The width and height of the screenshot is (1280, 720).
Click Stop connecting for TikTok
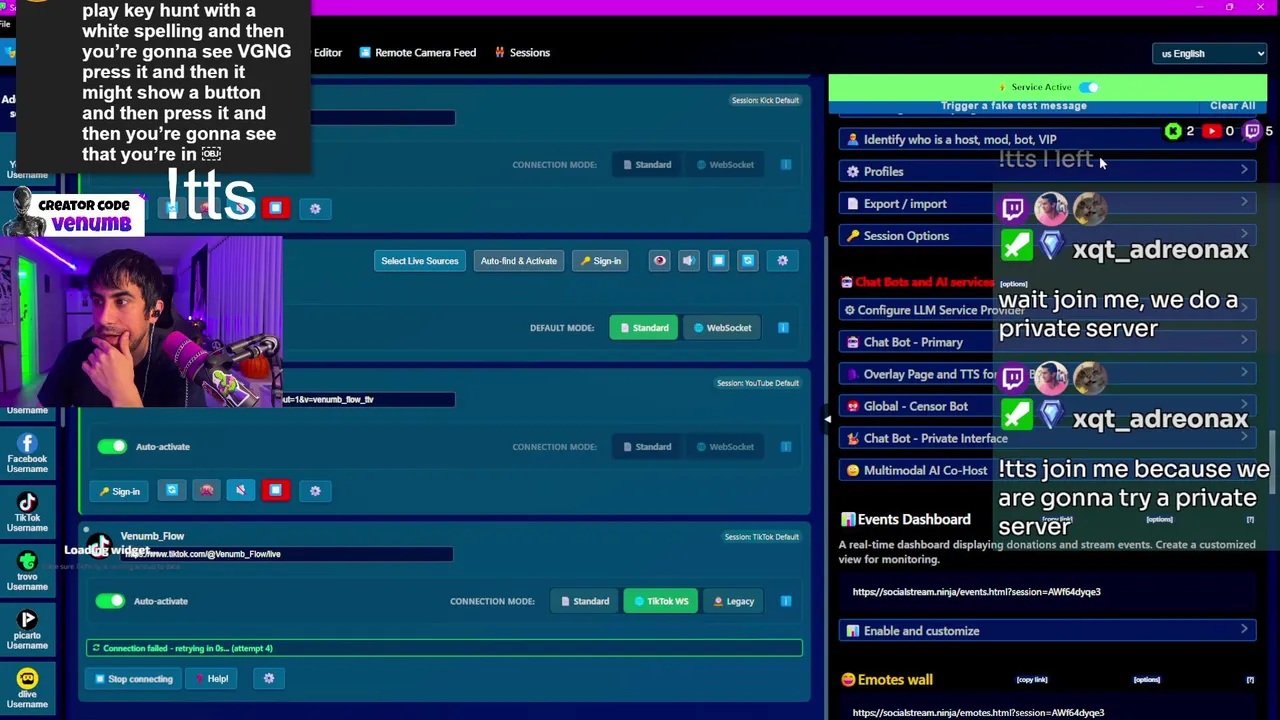click(133, 679)
